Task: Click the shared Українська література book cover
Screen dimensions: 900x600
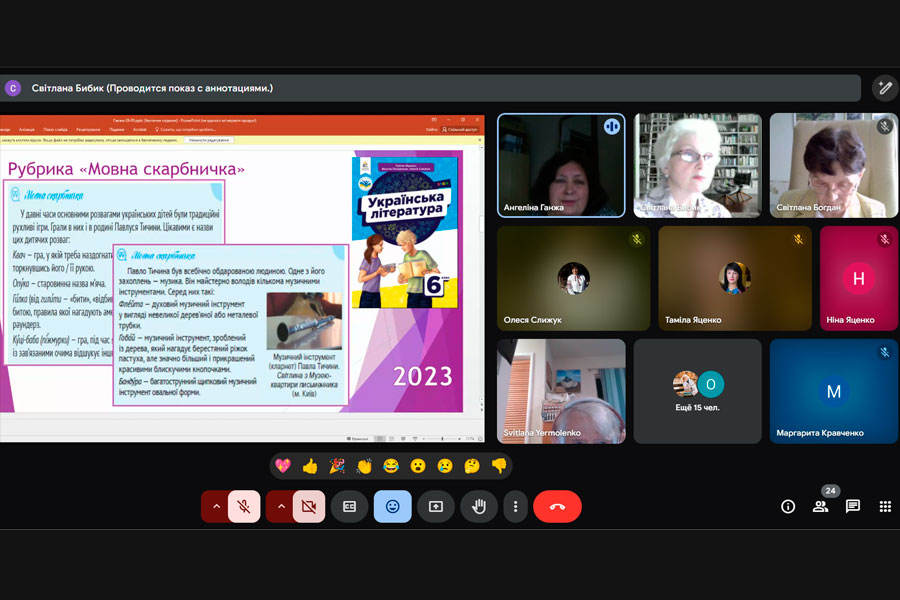Action: click(x=406, y=232)
